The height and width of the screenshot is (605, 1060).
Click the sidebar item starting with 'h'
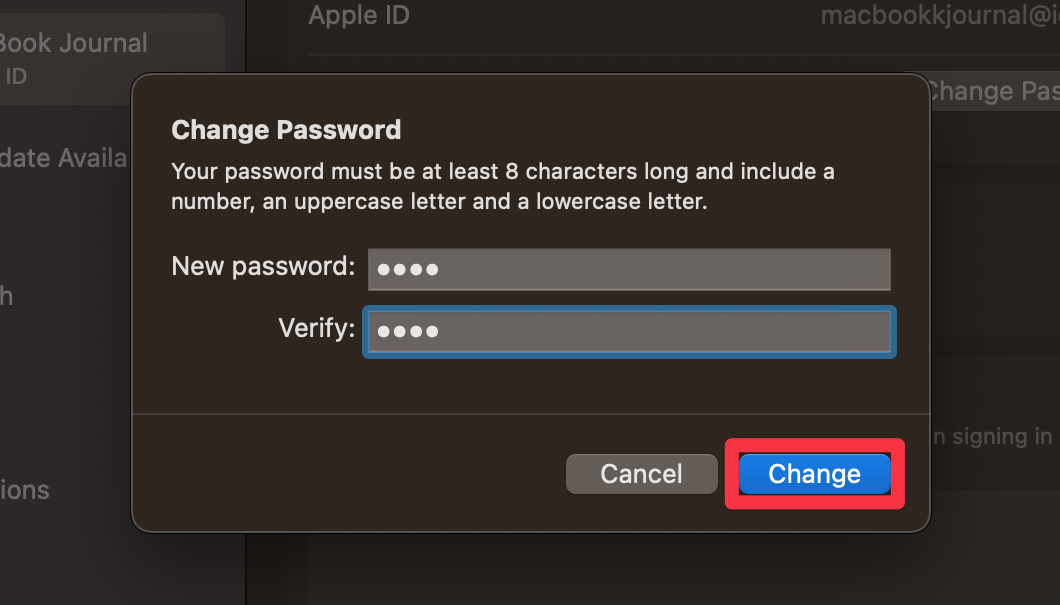pos(8,296)
